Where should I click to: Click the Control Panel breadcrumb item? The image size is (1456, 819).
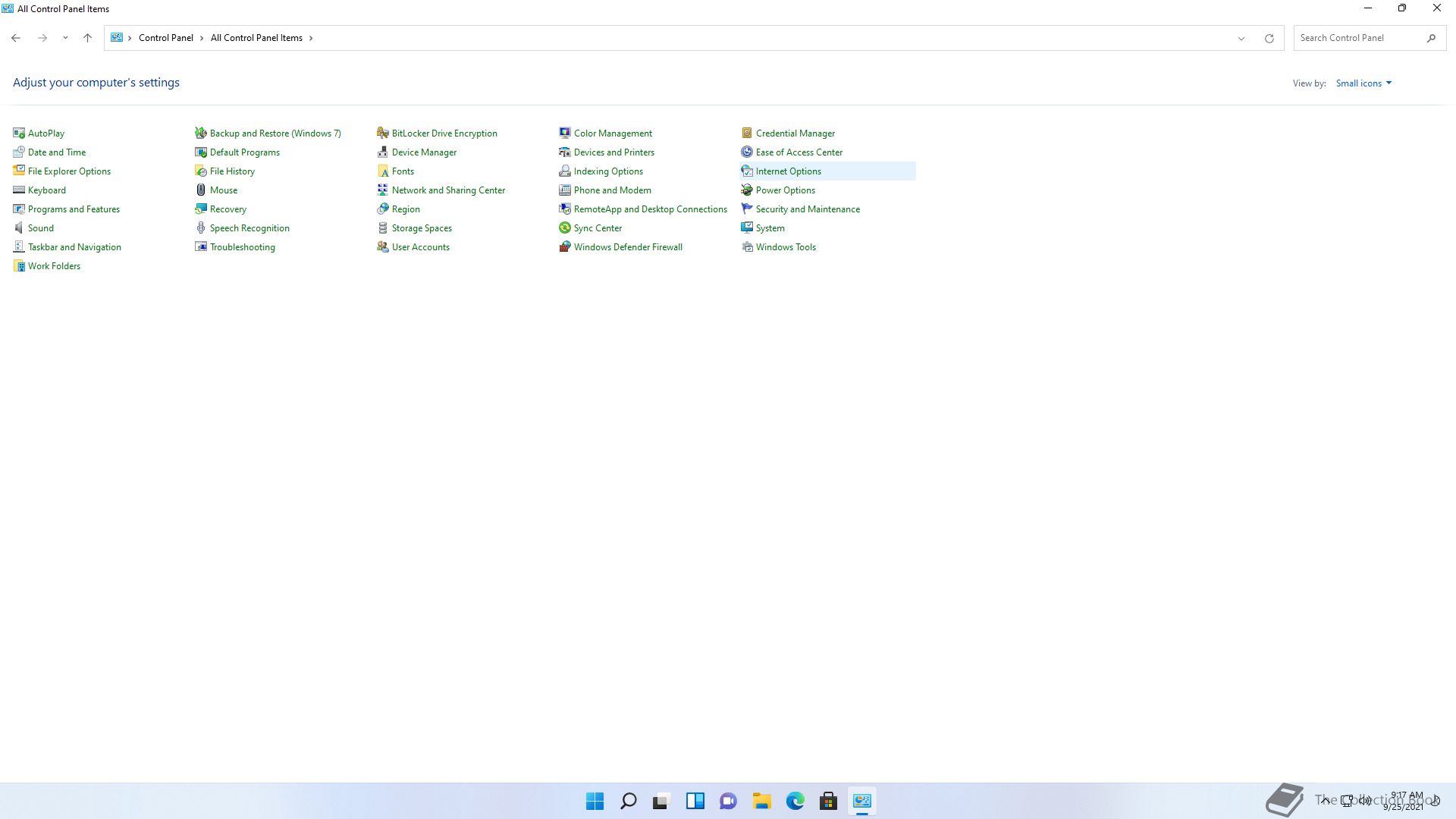tap(165, 38)
